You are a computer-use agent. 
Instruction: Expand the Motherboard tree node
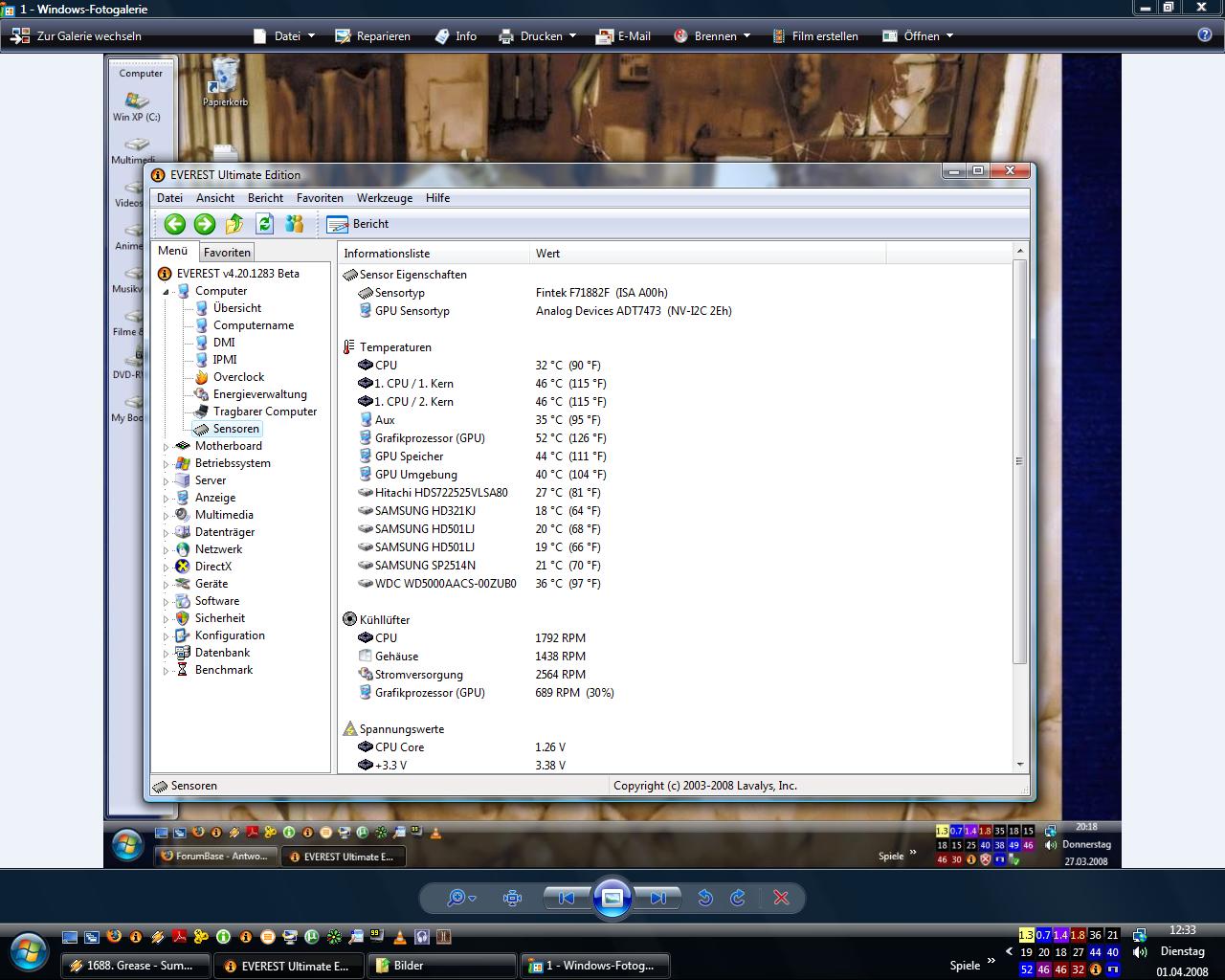click(x=166, y=446)
